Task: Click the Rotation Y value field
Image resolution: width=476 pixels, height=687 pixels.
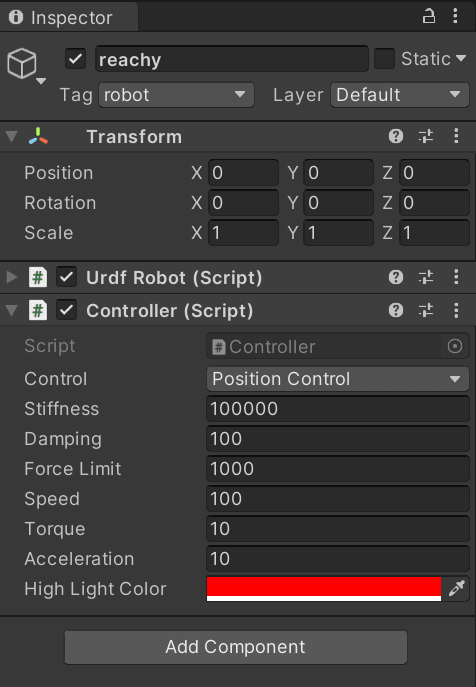Action: [338, 203]
